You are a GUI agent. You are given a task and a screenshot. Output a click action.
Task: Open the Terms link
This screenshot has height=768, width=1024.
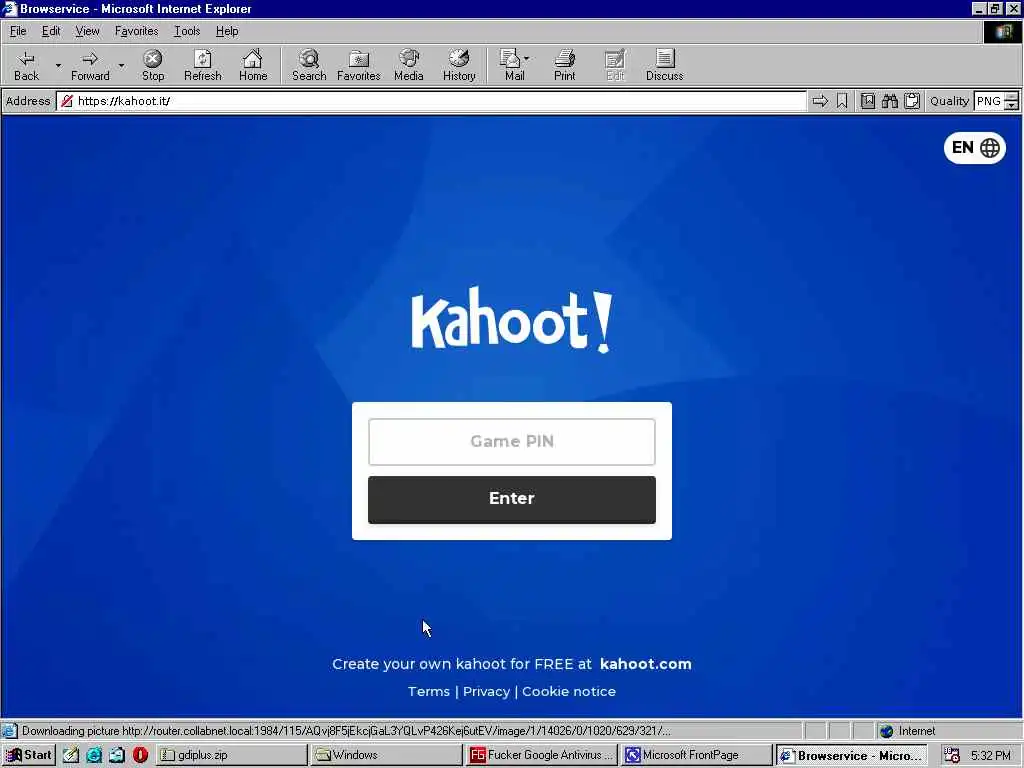[428, 691]
